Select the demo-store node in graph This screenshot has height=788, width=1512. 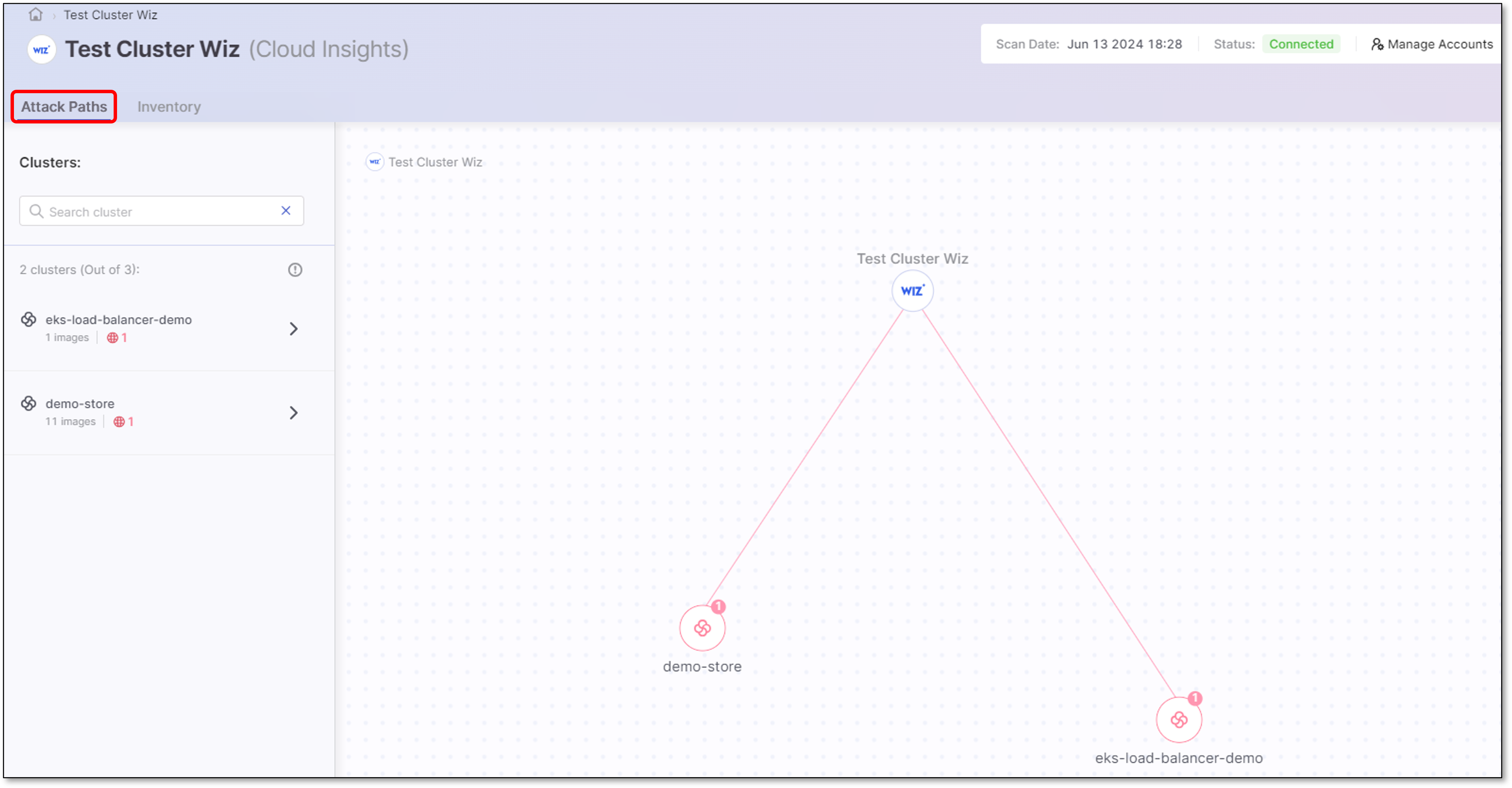pos(702,628)
